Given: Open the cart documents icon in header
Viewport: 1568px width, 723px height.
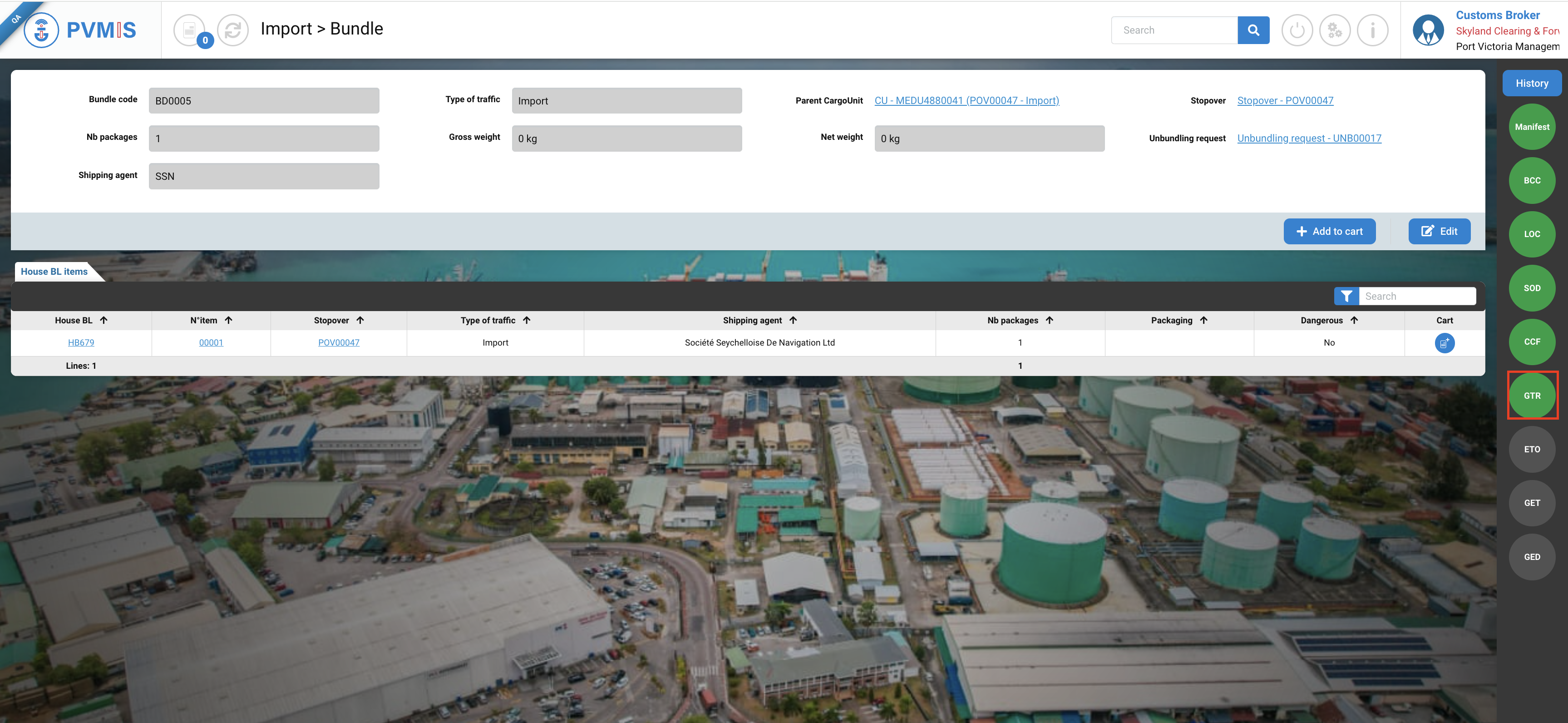Looking at the screenshot, I should pyautogui.click(x=189, y=30).
